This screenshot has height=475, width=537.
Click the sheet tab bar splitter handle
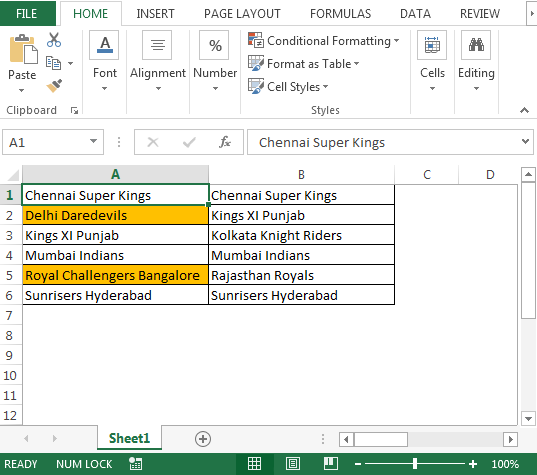tap(323, 439)
